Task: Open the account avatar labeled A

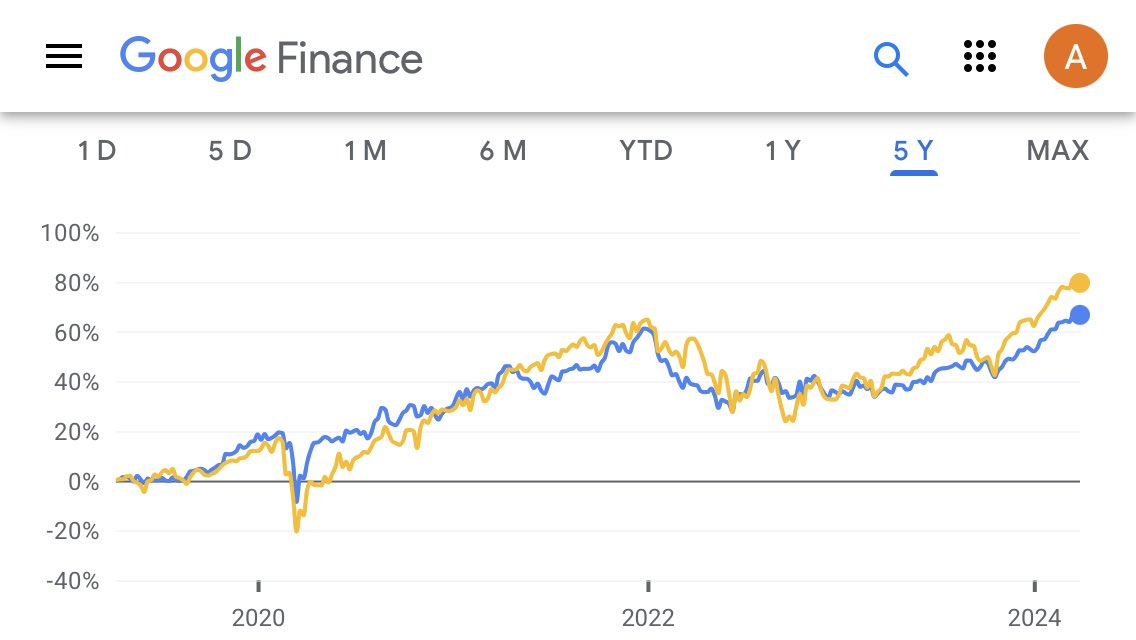Action: (1075, 57)
